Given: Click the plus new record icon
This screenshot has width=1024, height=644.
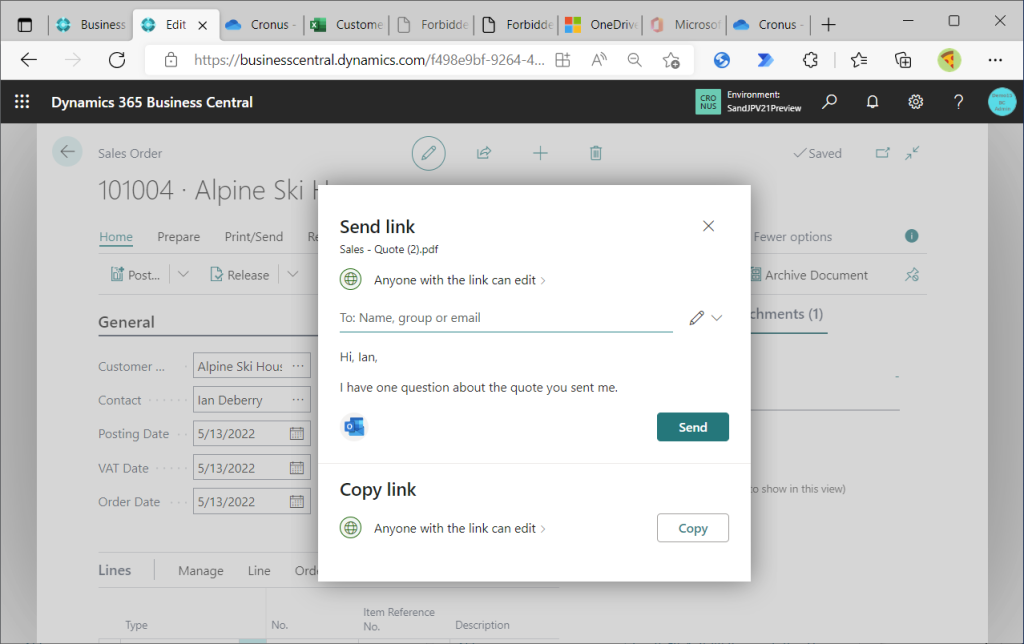Looking at the screenshot, I should click(540, 153).
